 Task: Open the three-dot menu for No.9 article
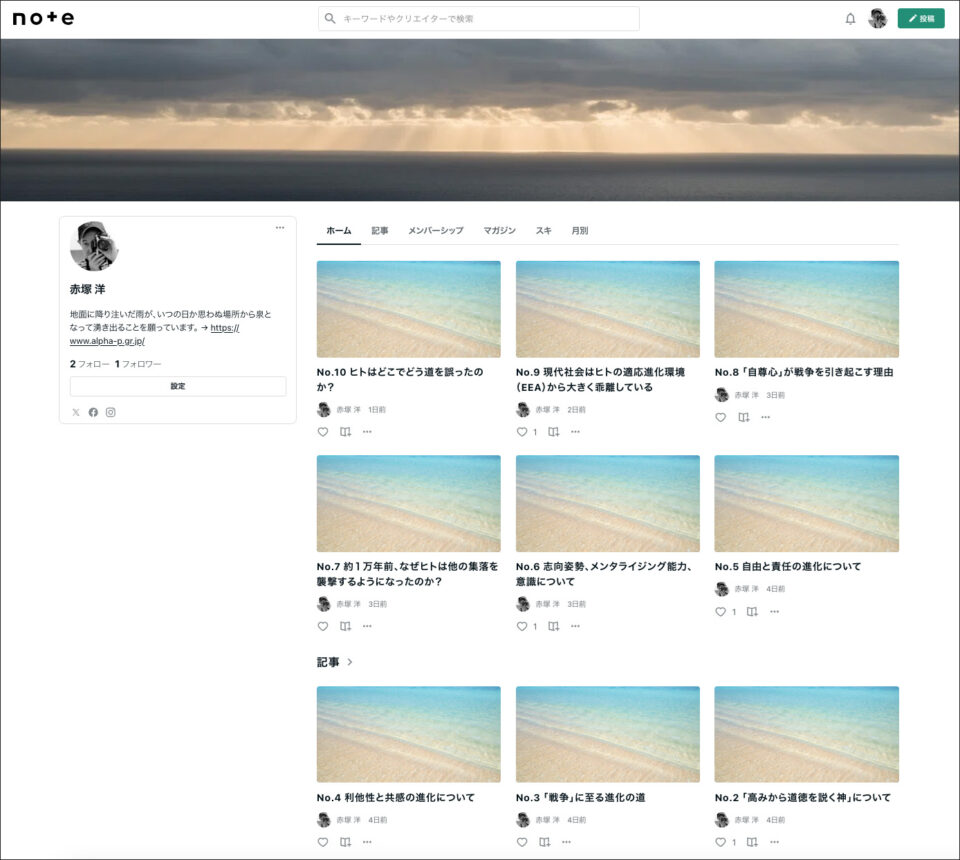[575, 432]
